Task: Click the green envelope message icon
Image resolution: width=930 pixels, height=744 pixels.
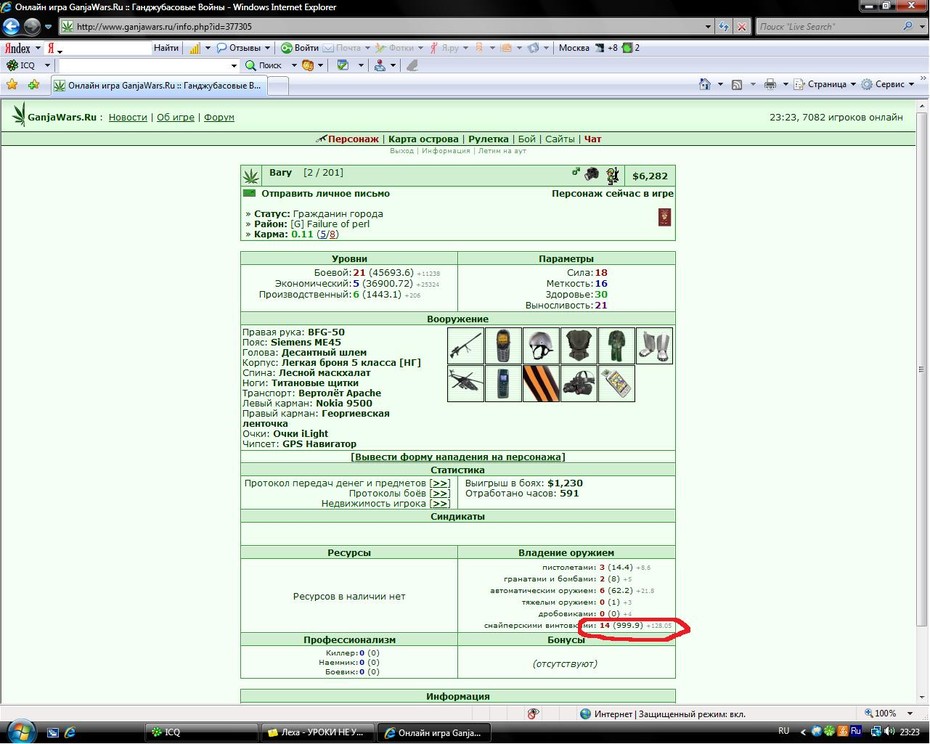Action: click(249, 193)
